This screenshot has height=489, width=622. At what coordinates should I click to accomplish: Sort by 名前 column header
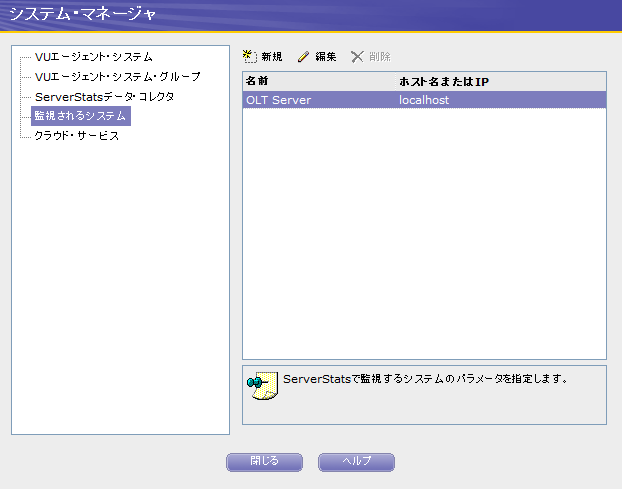(319, 81)
